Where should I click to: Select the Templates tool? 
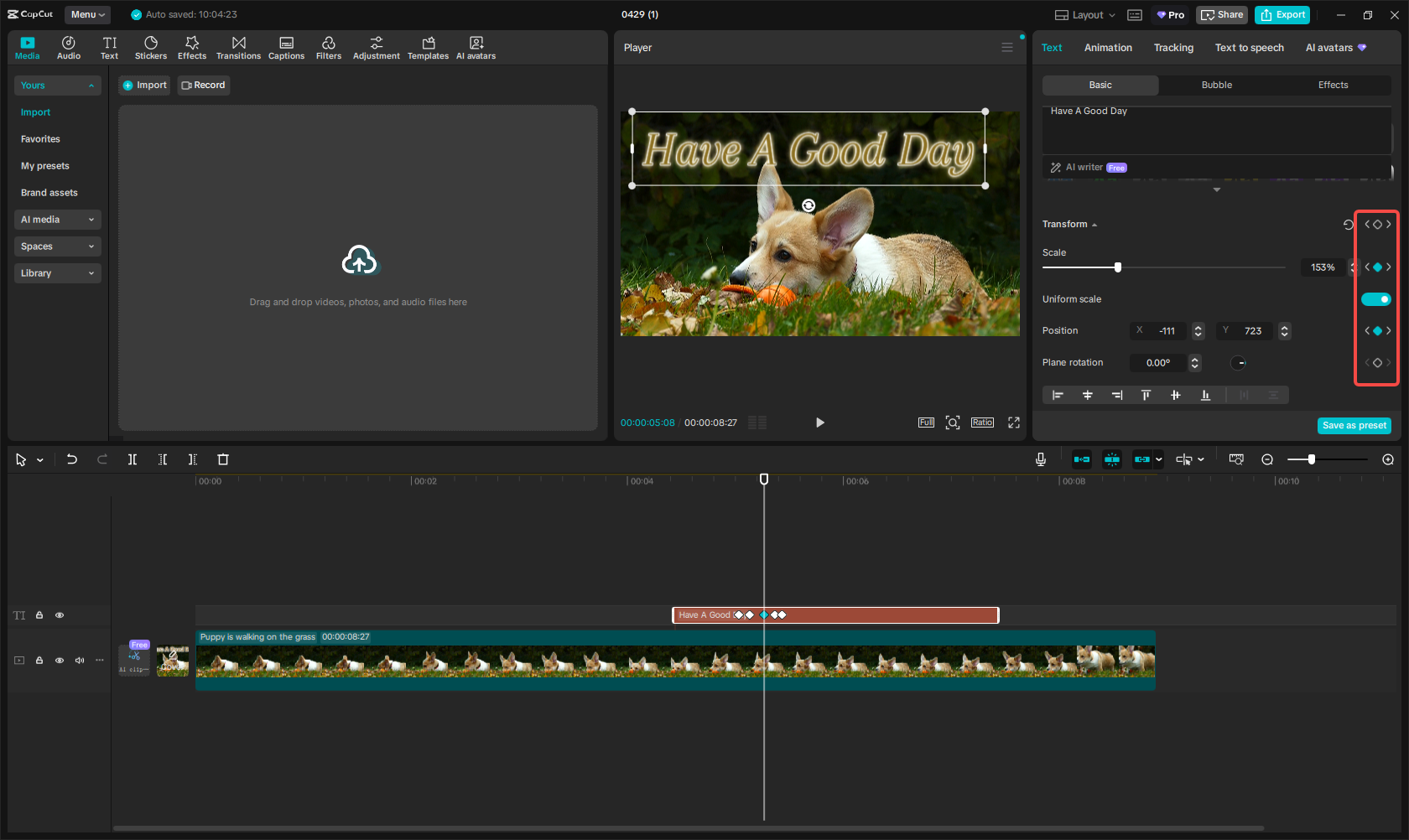click(x=428, y=47)
